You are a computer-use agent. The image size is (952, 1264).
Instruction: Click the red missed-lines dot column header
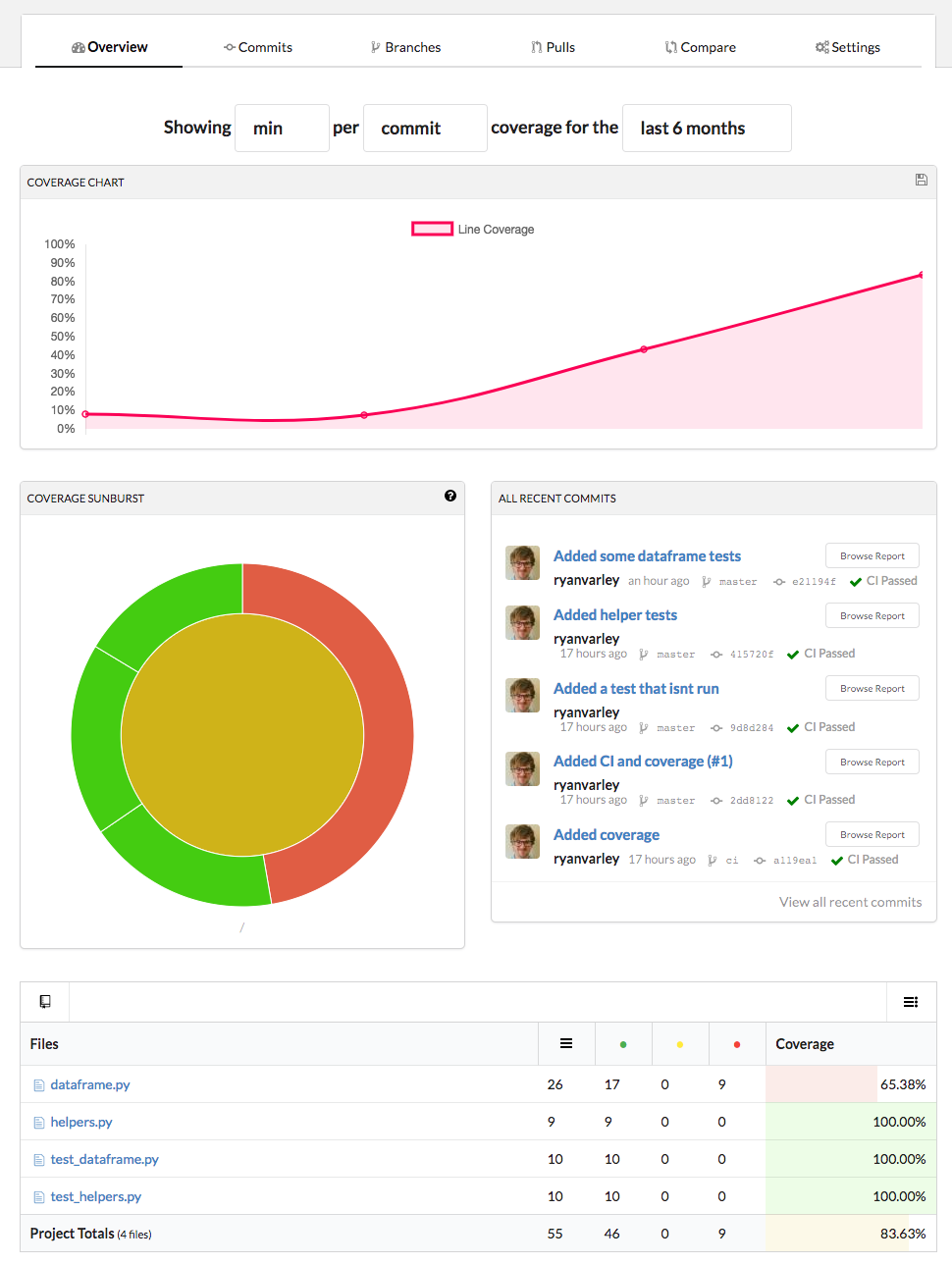(x=737, y=1043)
